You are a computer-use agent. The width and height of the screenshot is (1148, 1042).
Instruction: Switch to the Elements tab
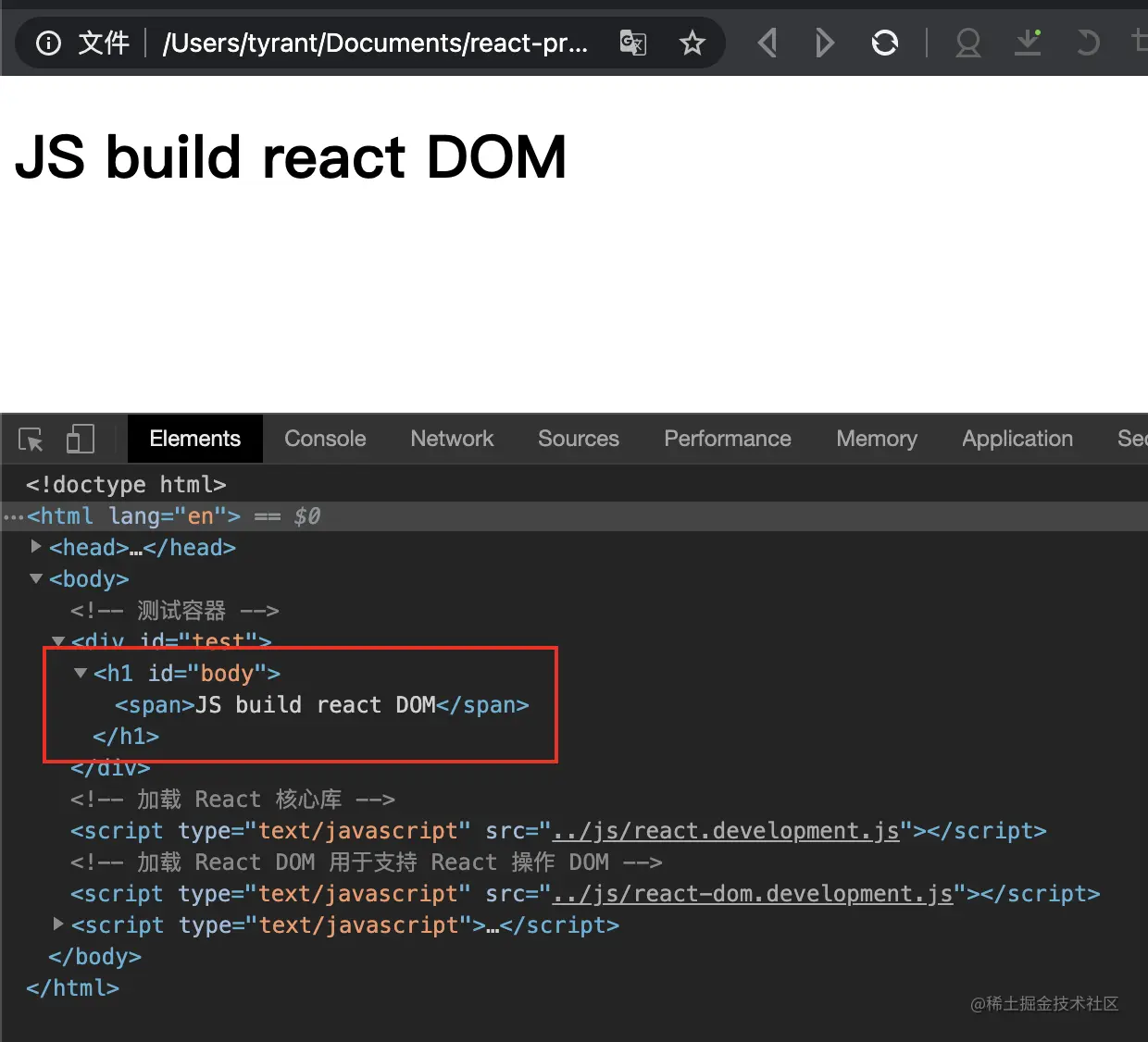click(195, 439)
